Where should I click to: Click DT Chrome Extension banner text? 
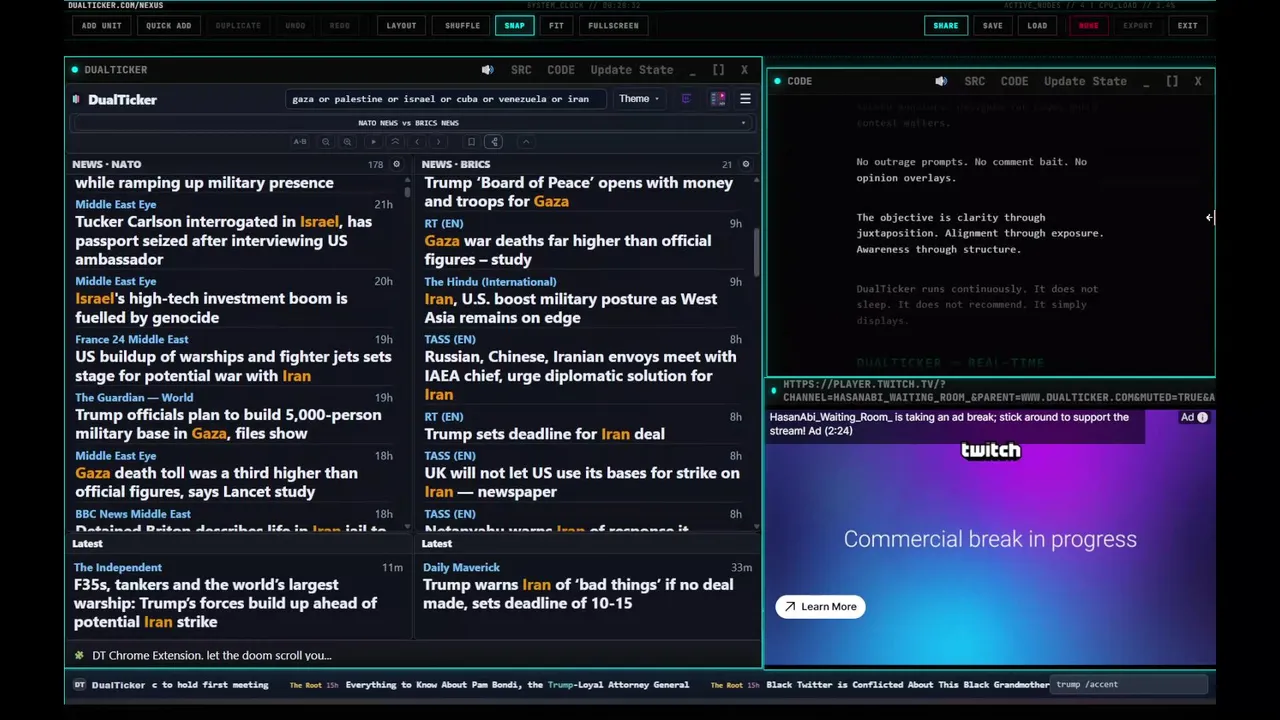[x=212, y=655]
